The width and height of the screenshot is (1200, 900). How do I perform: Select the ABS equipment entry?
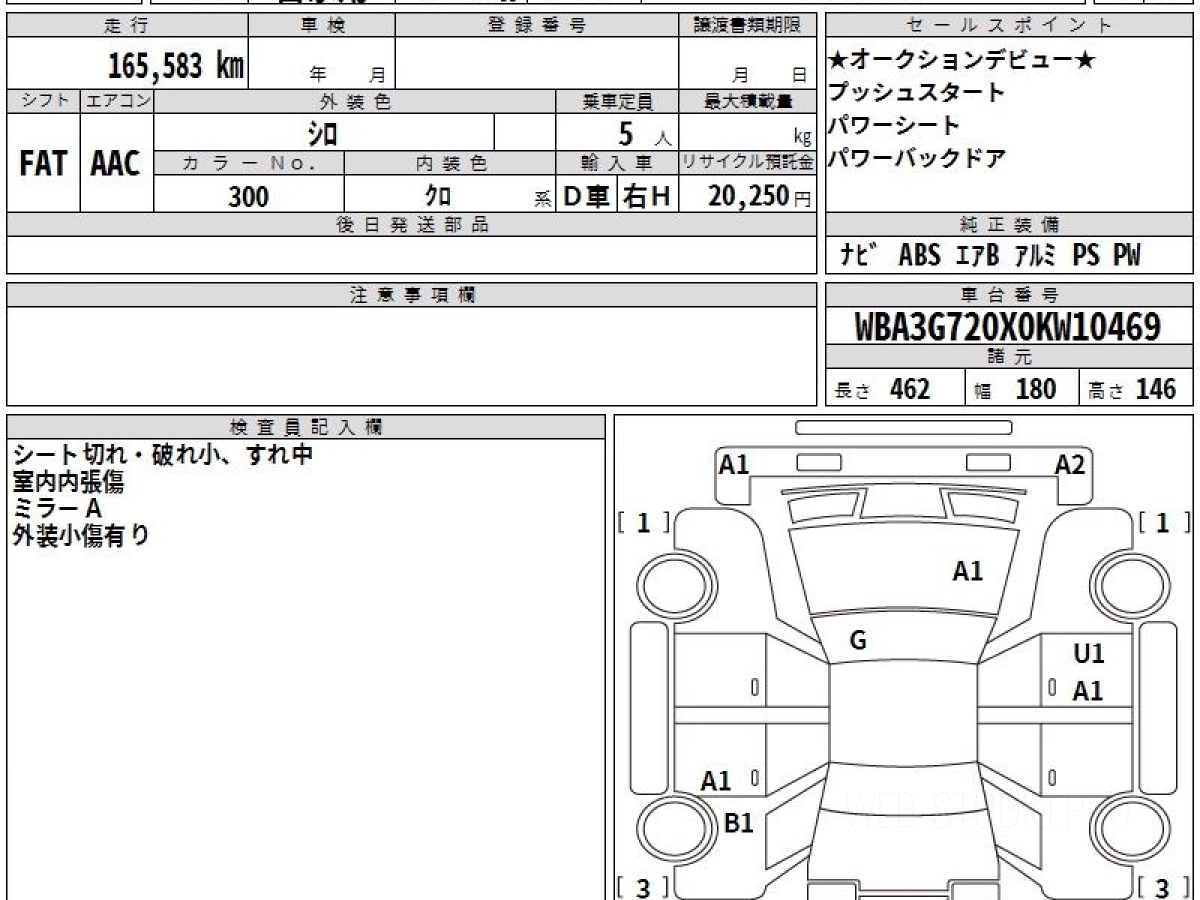point(919,256)
